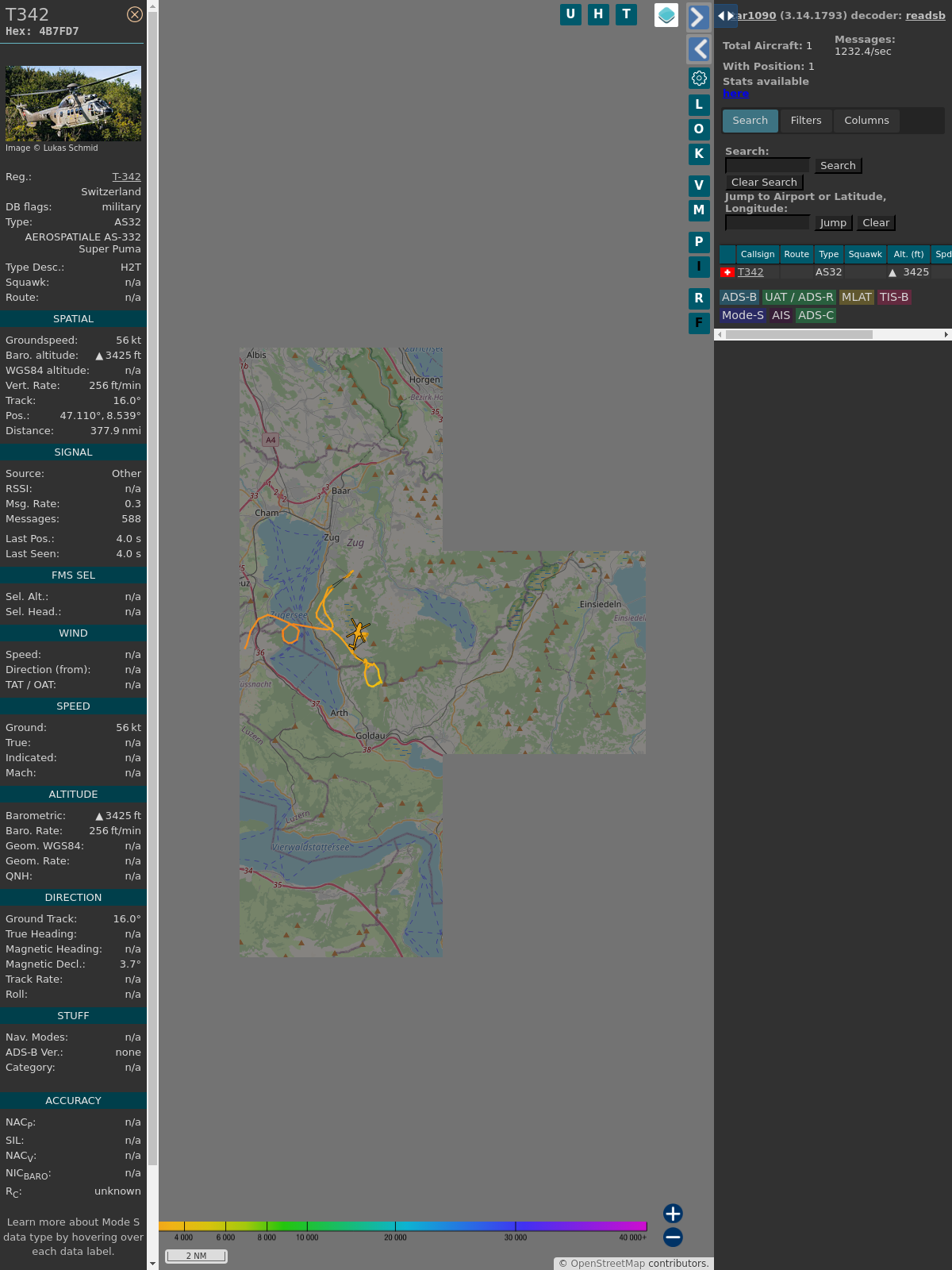
Task: Click the zoom in plus button
Action: [x=673, y=1213]
